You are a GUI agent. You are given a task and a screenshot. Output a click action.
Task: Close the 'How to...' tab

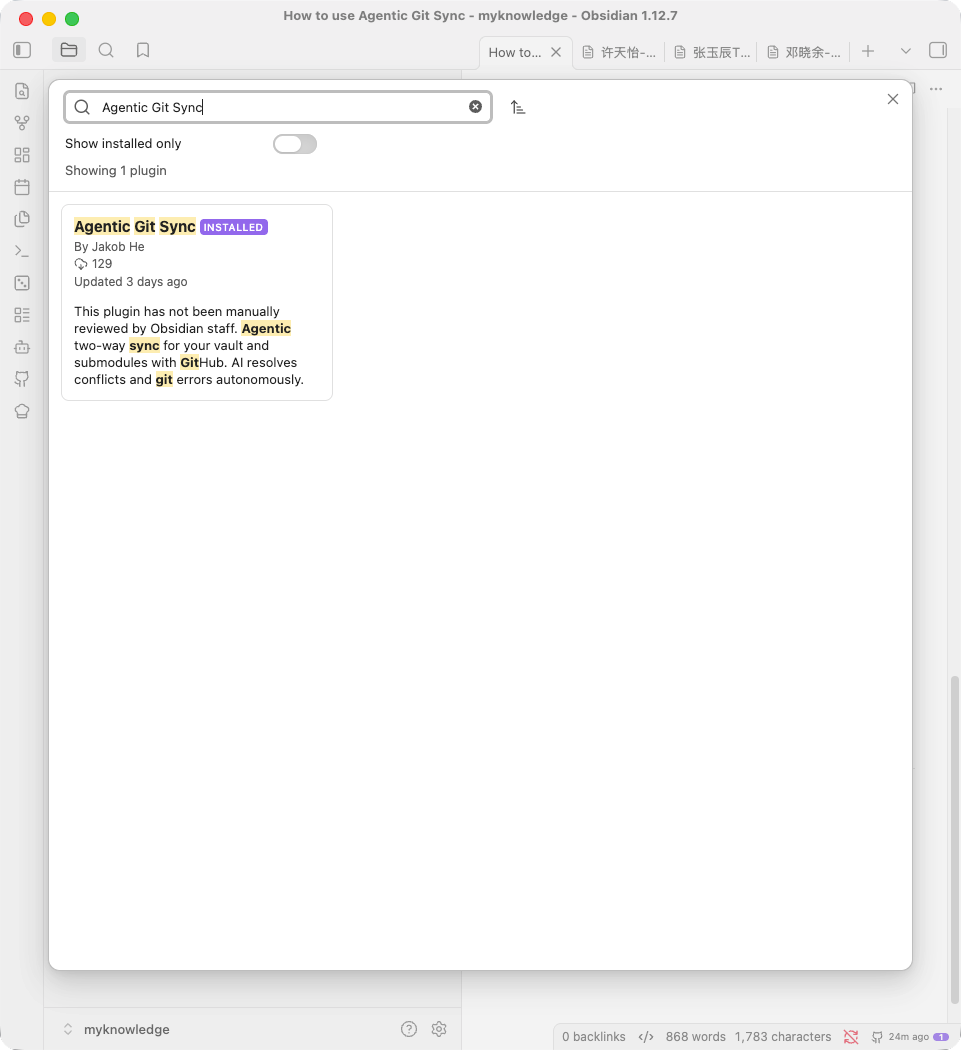(x=556, y=52)
